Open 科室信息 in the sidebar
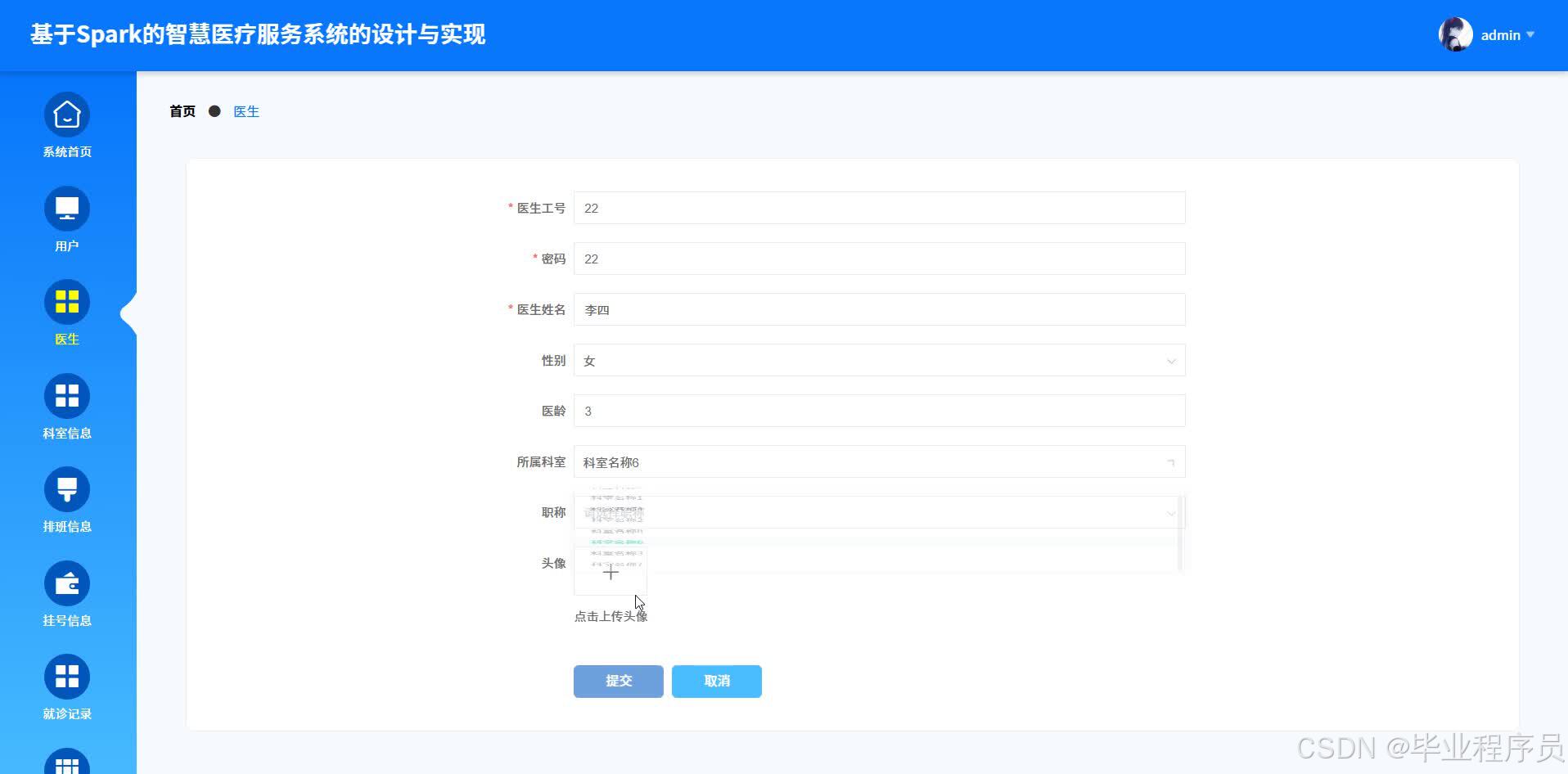The image size is (1568, 774). point(66,404)
